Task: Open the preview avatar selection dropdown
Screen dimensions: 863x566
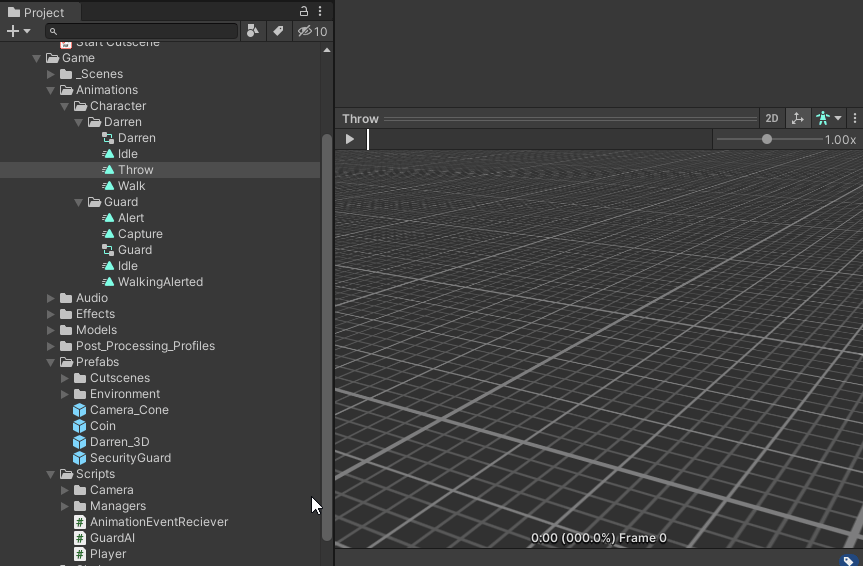Action: (x=829, y=118)
